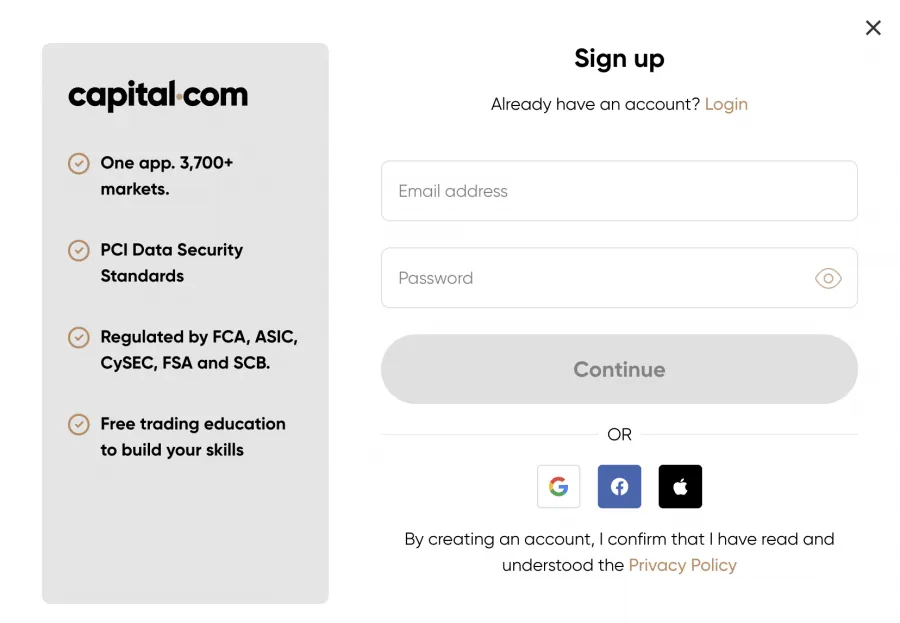900x623 pixels.
Task: Focus the Email address field
Action: tap(619, 190)
